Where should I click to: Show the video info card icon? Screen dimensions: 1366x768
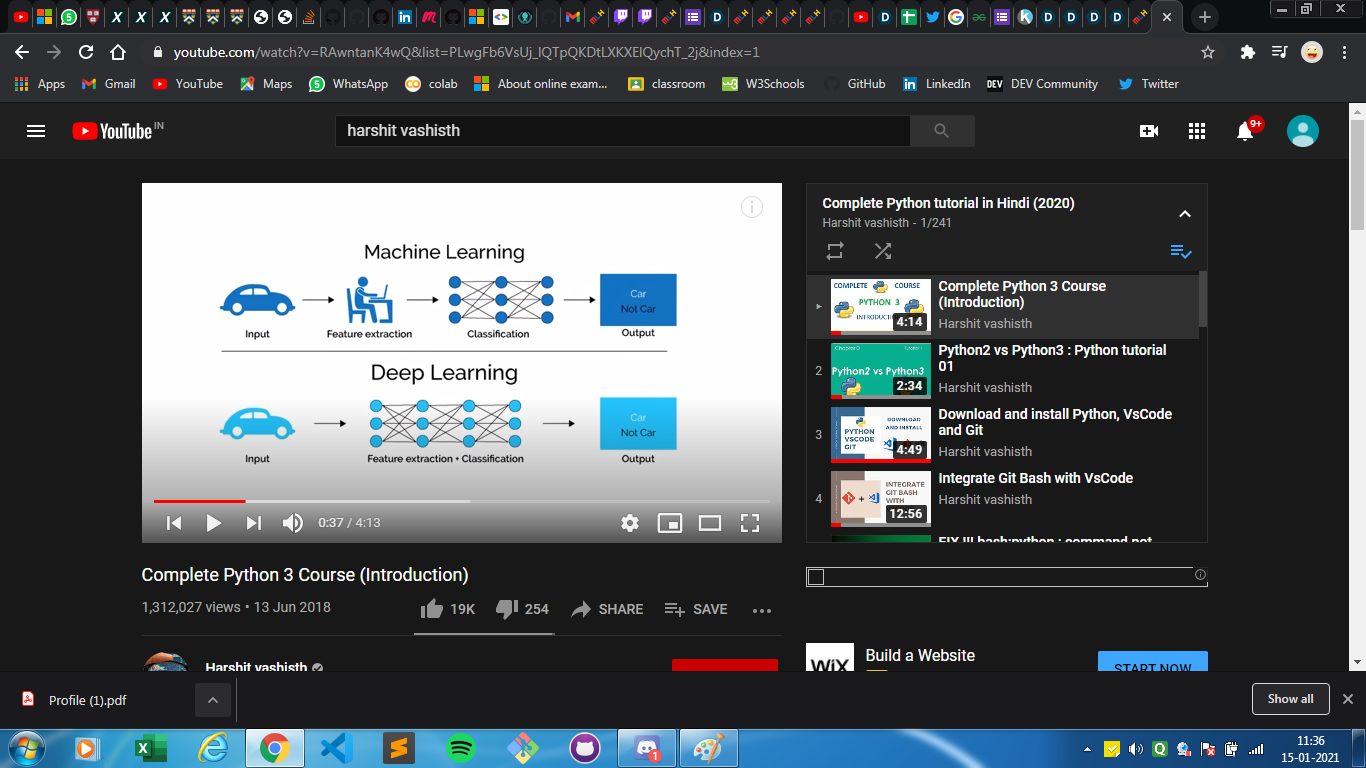point(752,207)
